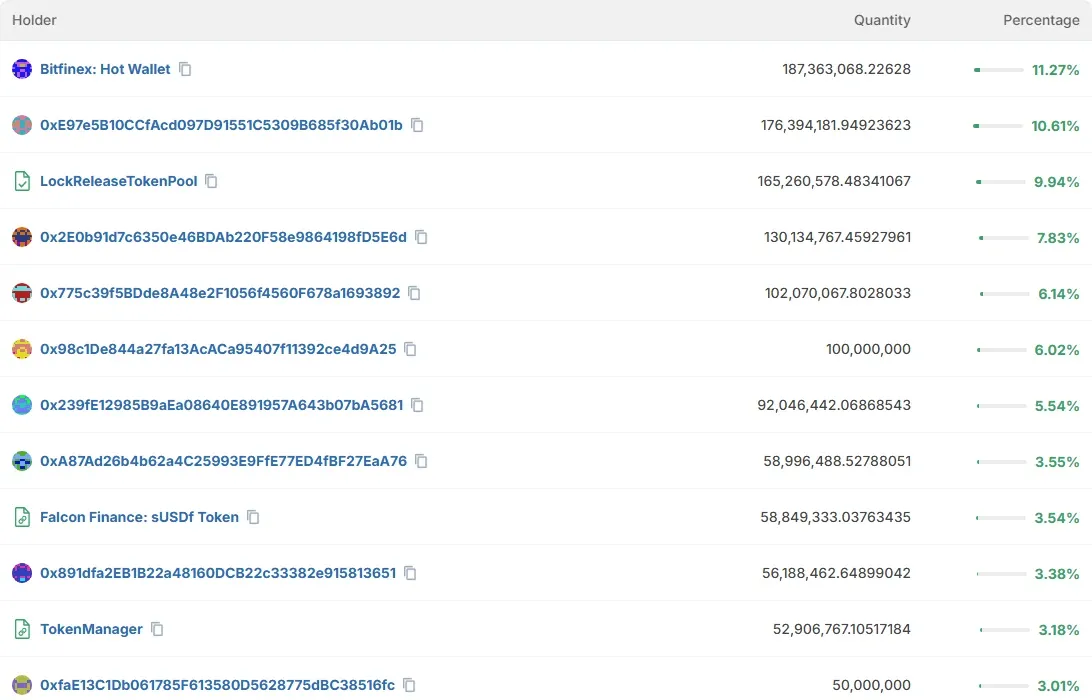This screenshot has width=1092, height=700.
Task: Open holder 0xA87Ad26b4b62a4C25993E9FfE77ED4fBF27EaA76
Action: pyautogui.click(x=224, y=461)
